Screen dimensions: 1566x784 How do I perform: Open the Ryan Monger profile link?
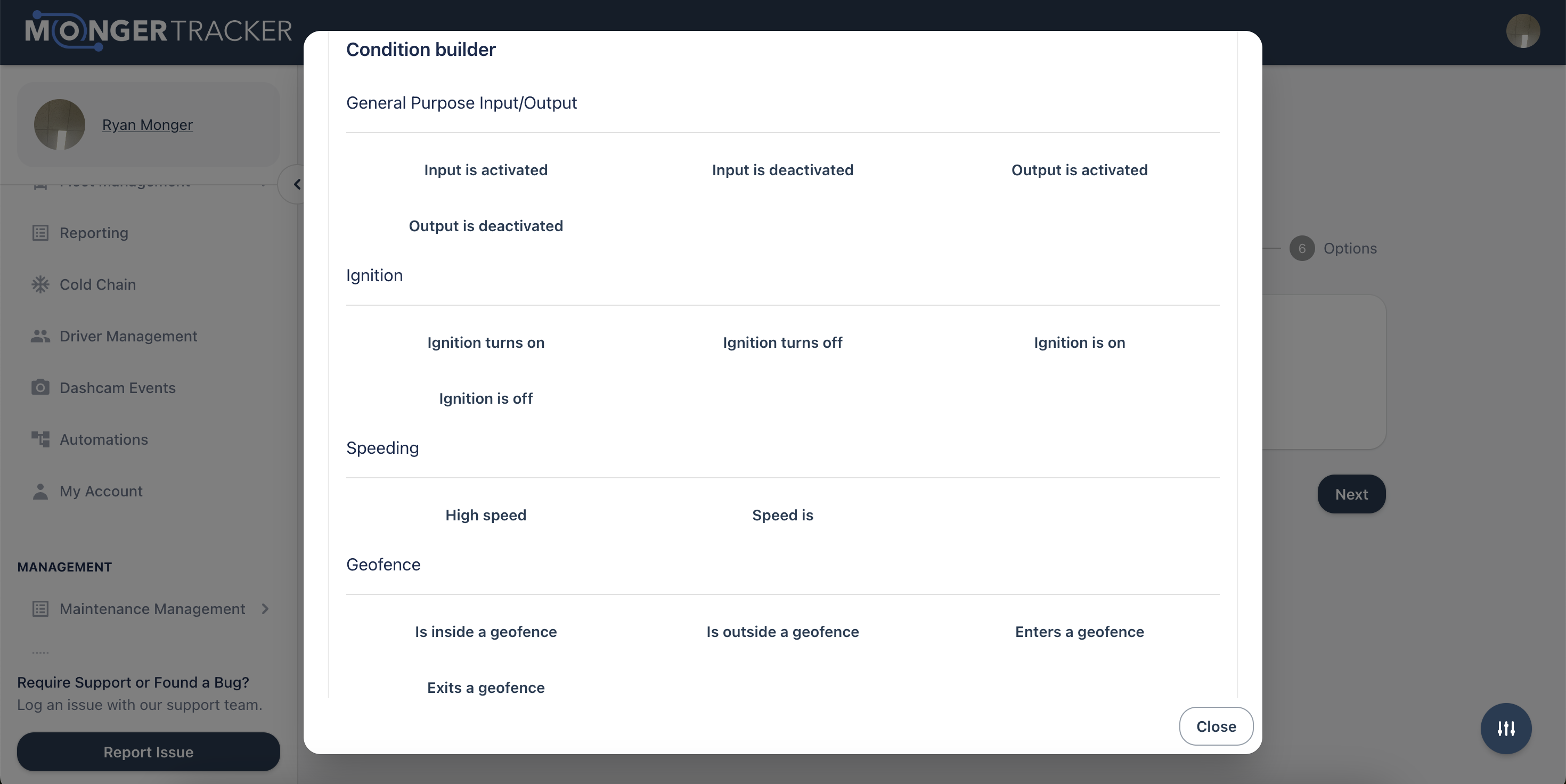coord(147,125)
